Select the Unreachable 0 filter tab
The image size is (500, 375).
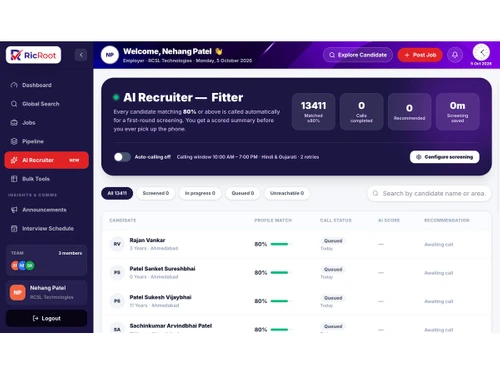(x=287, y=193)
